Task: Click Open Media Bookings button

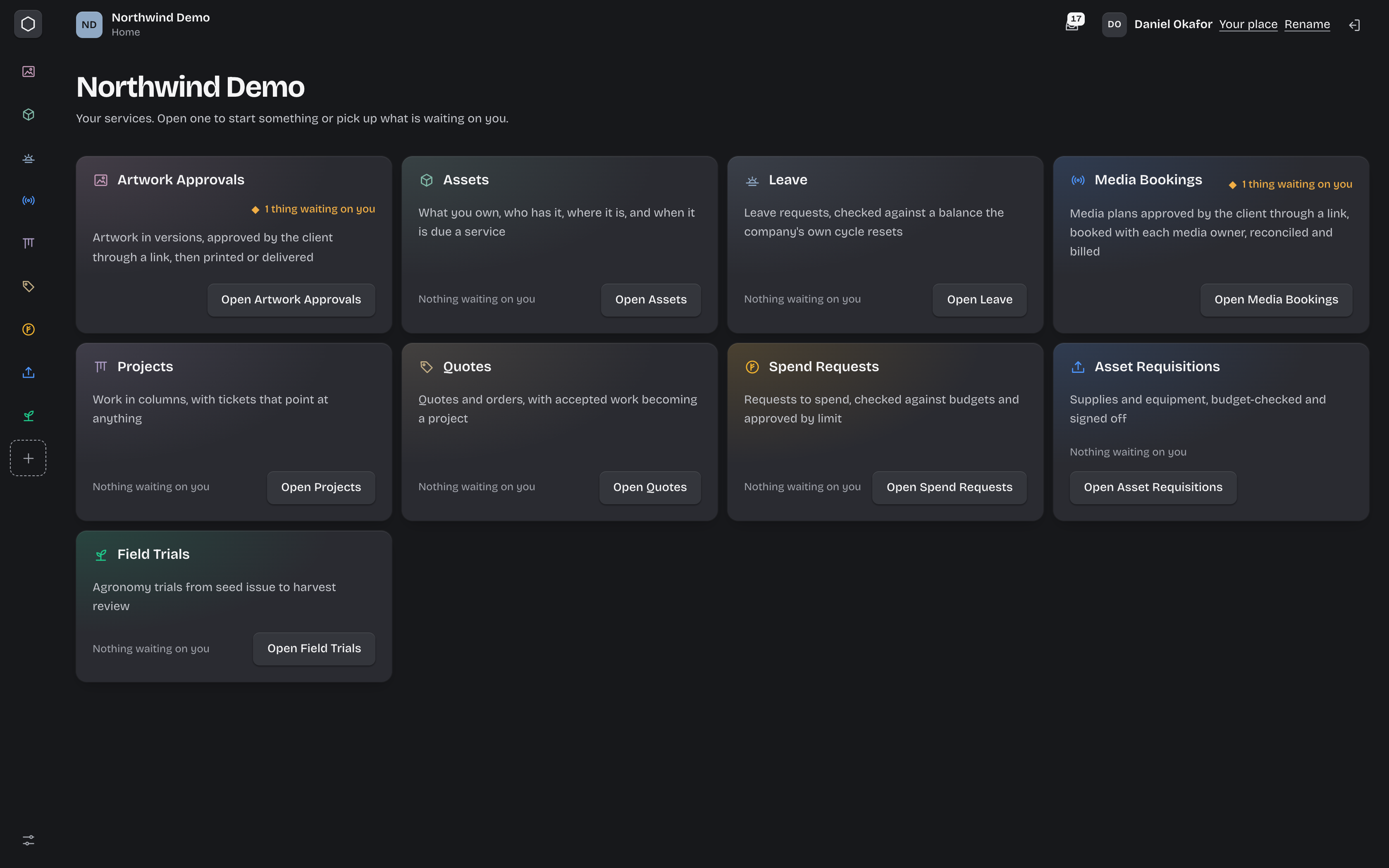Action: click(1276, 300)
